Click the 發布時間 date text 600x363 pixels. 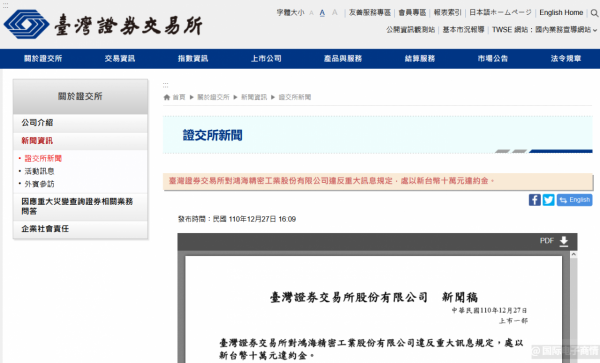pos(237,219)
